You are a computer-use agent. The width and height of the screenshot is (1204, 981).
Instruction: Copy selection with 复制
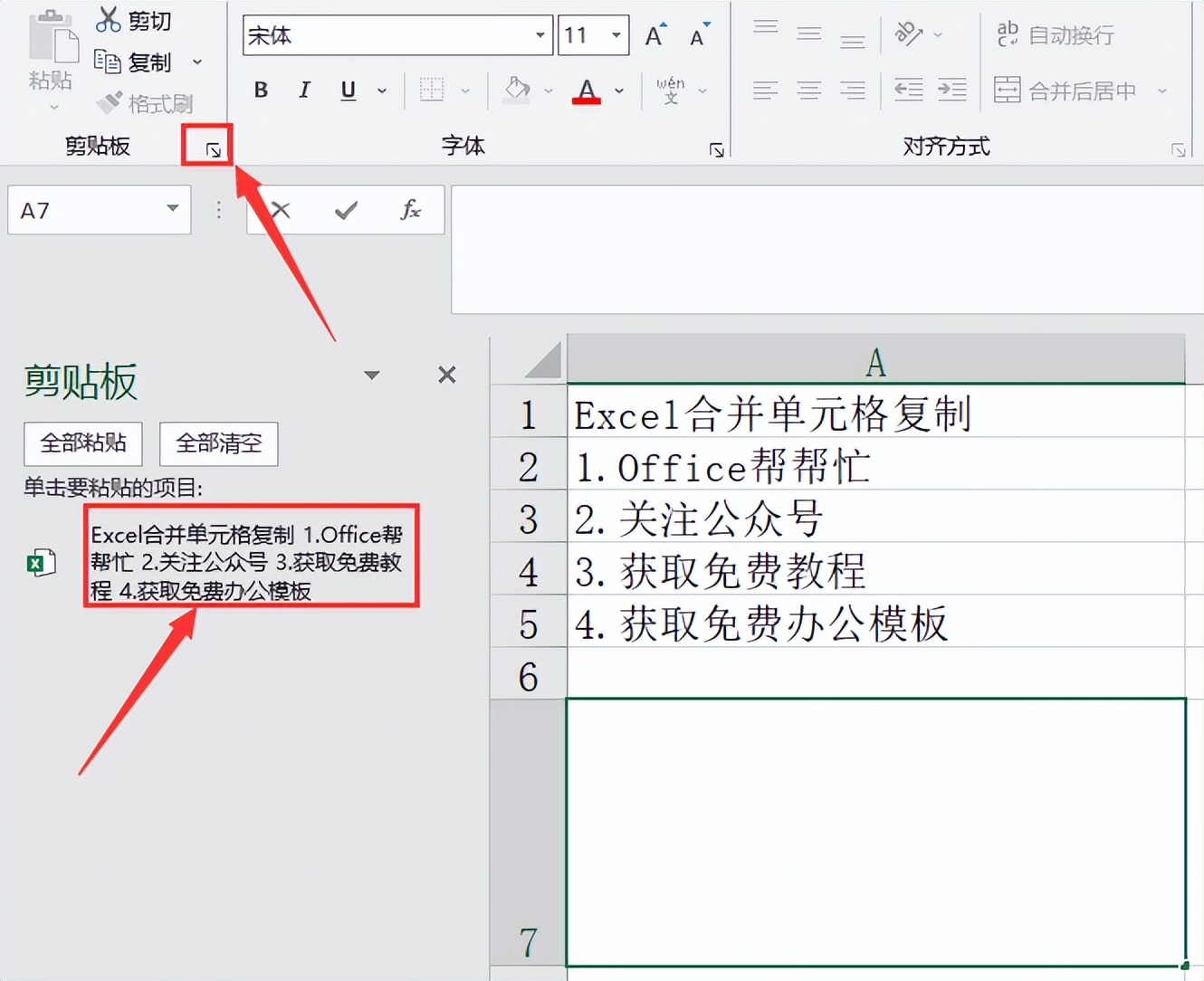pos(133,62)
